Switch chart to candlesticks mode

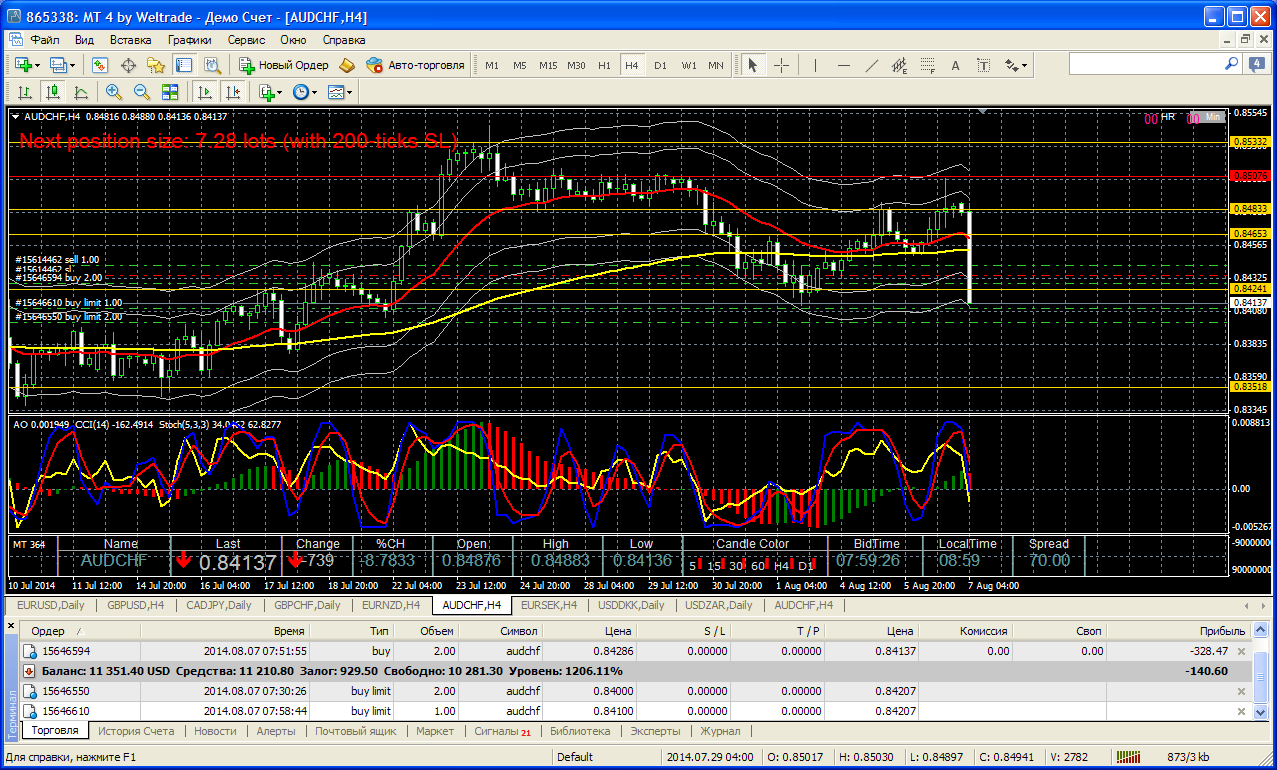(53, 92)
